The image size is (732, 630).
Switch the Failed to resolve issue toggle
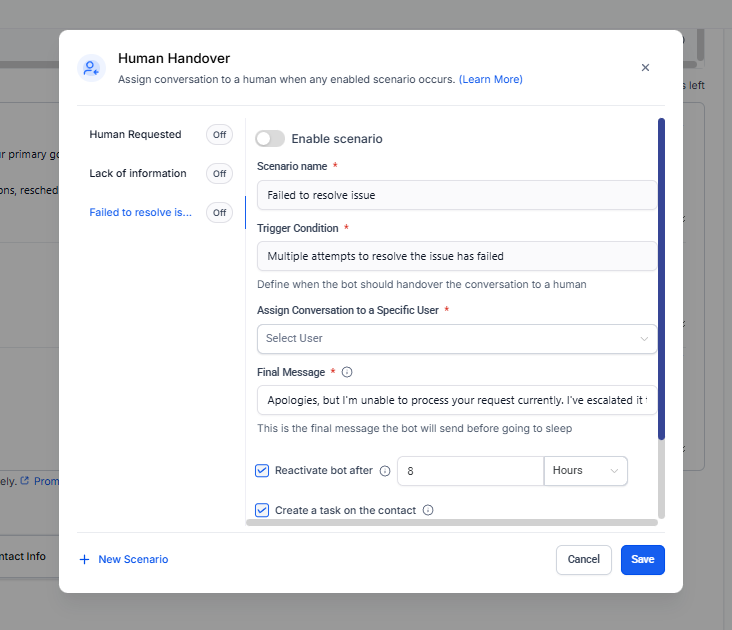click(219, 212)
